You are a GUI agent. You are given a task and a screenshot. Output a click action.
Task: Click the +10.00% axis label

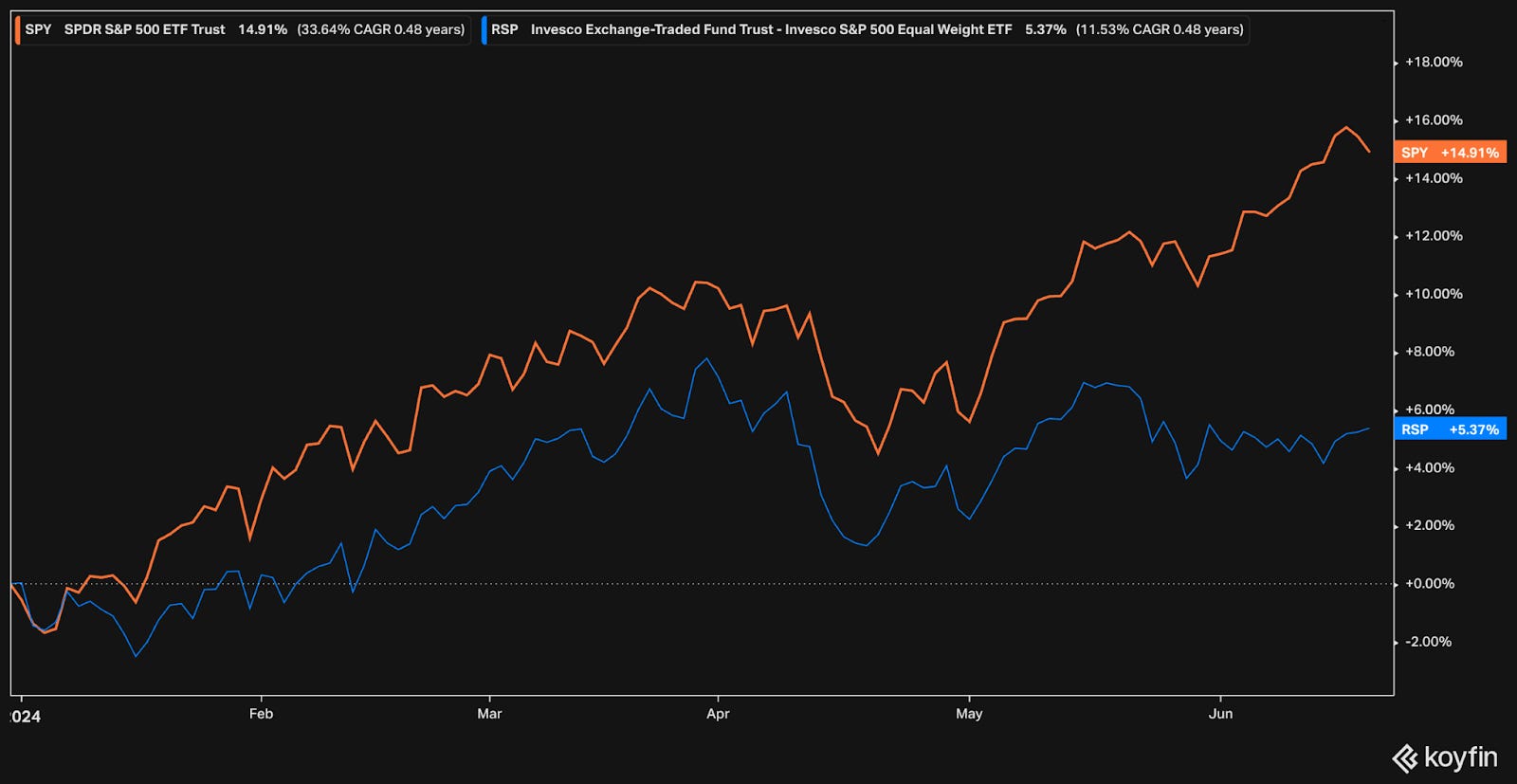pyautogui.click(x=1434, y=293)
